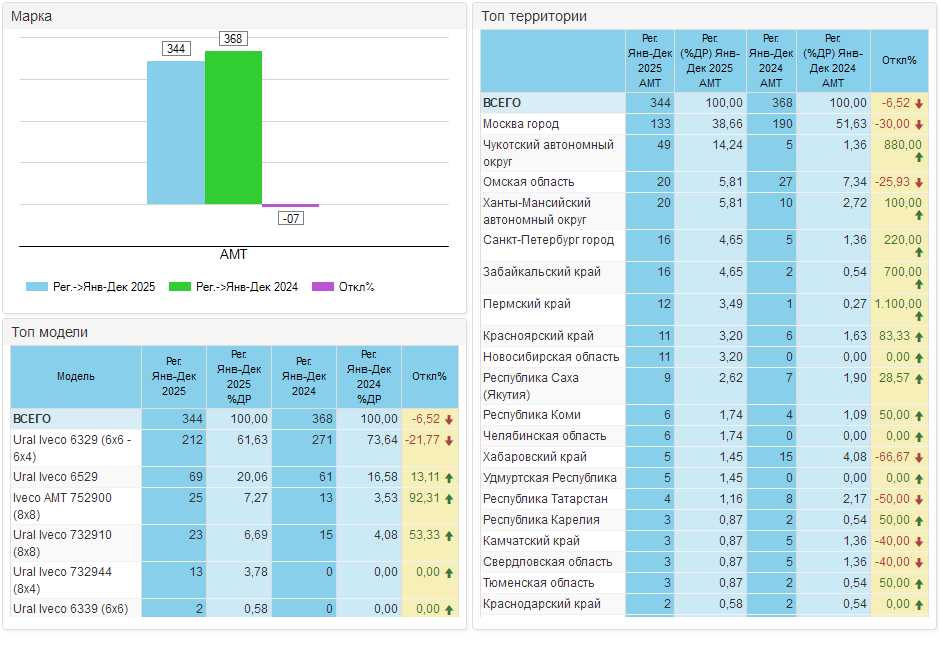Click red down arrow in Москва город row
Viewport: 940px width, 664px height.
pos(919,125)
